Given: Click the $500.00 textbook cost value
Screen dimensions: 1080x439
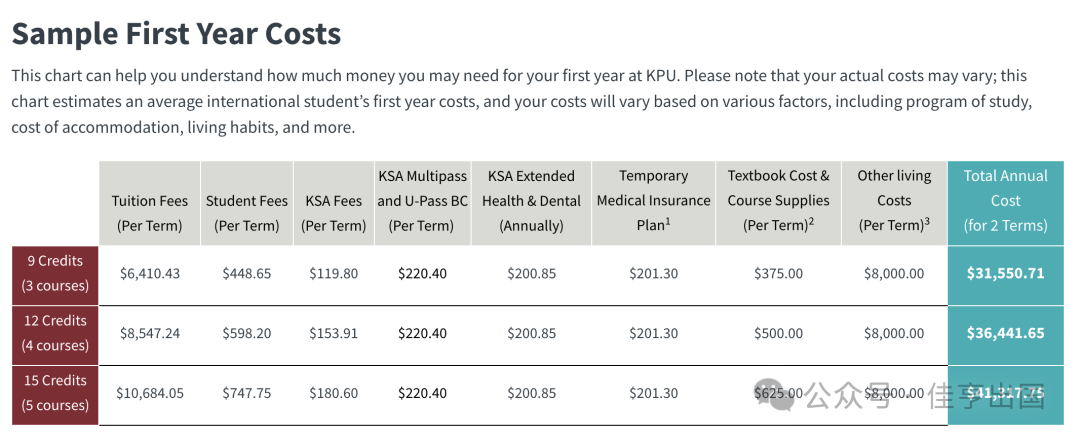Looking at the screenshot, I should coord(778,334).
